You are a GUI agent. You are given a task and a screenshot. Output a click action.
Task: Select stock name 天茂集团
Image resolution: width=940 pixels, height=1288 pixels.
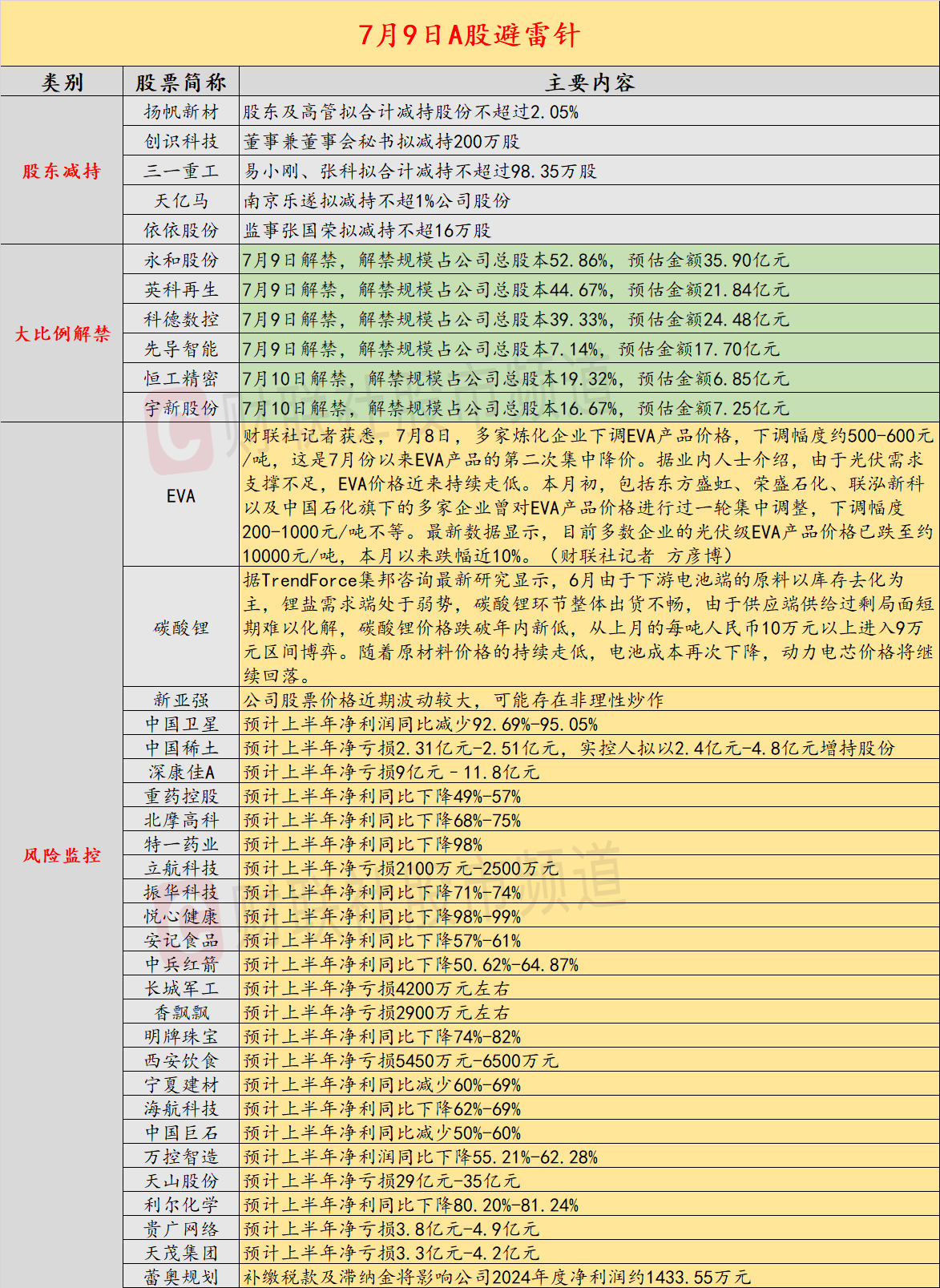pos(181,1254)
